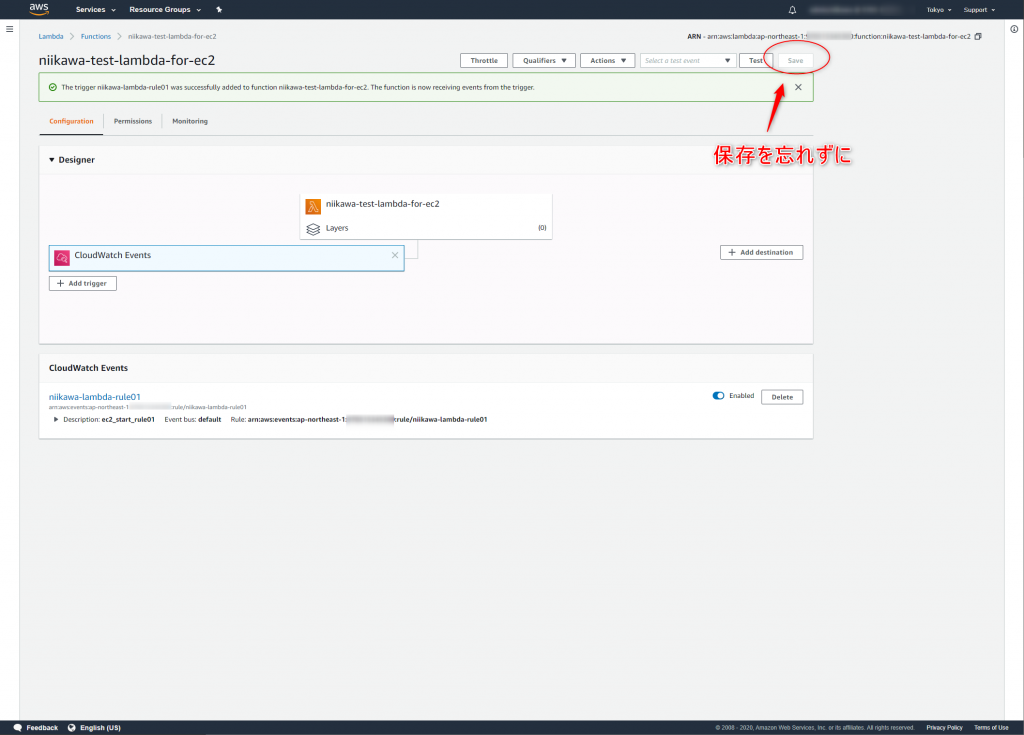Open the info panel icon
1024x735 pixels.
pyautogui.click(x=1014, y=29)
